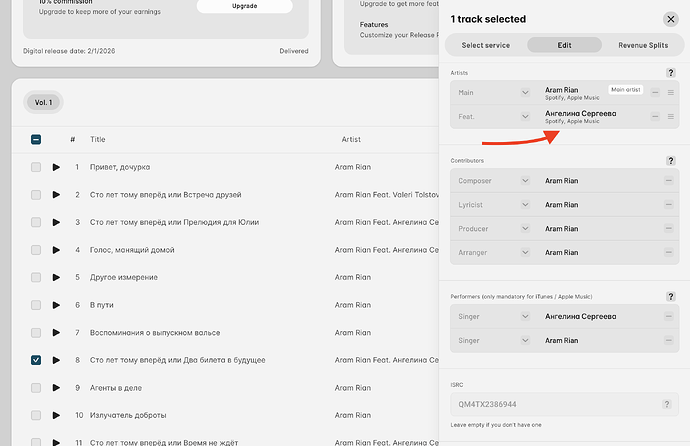690x446 pixels.
Task: Open help for the Contributors section
Action: click(x=670, y=160)
